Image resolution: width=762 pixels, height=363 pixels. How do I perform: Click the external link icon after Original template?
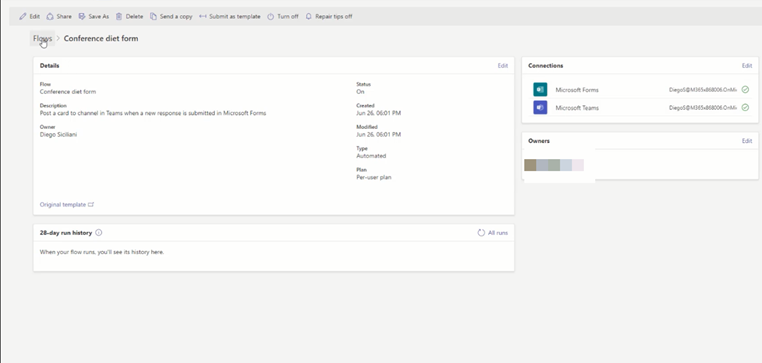(91, 205)
